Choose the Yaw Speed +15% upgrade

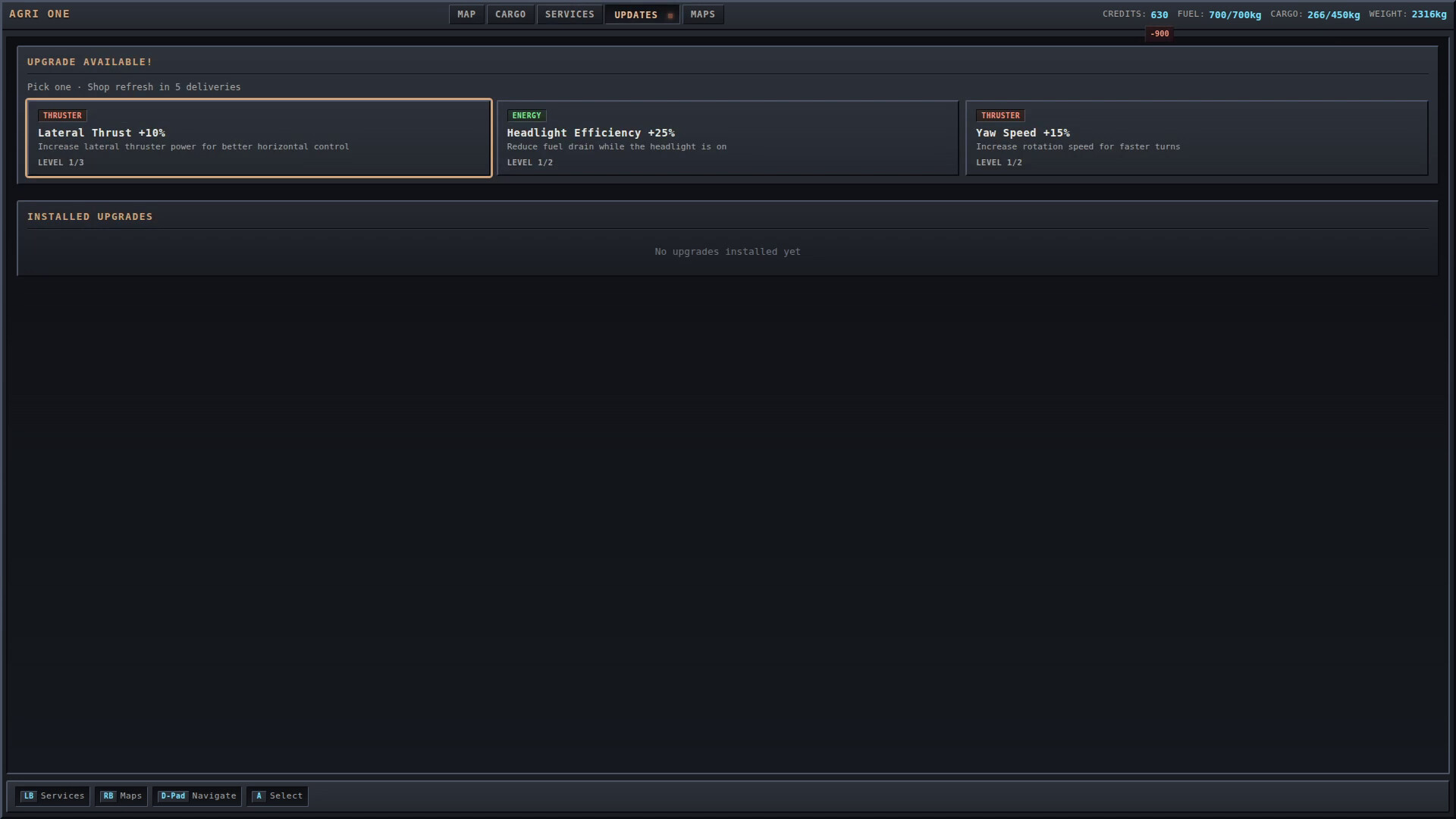[x=1196, y=138]
